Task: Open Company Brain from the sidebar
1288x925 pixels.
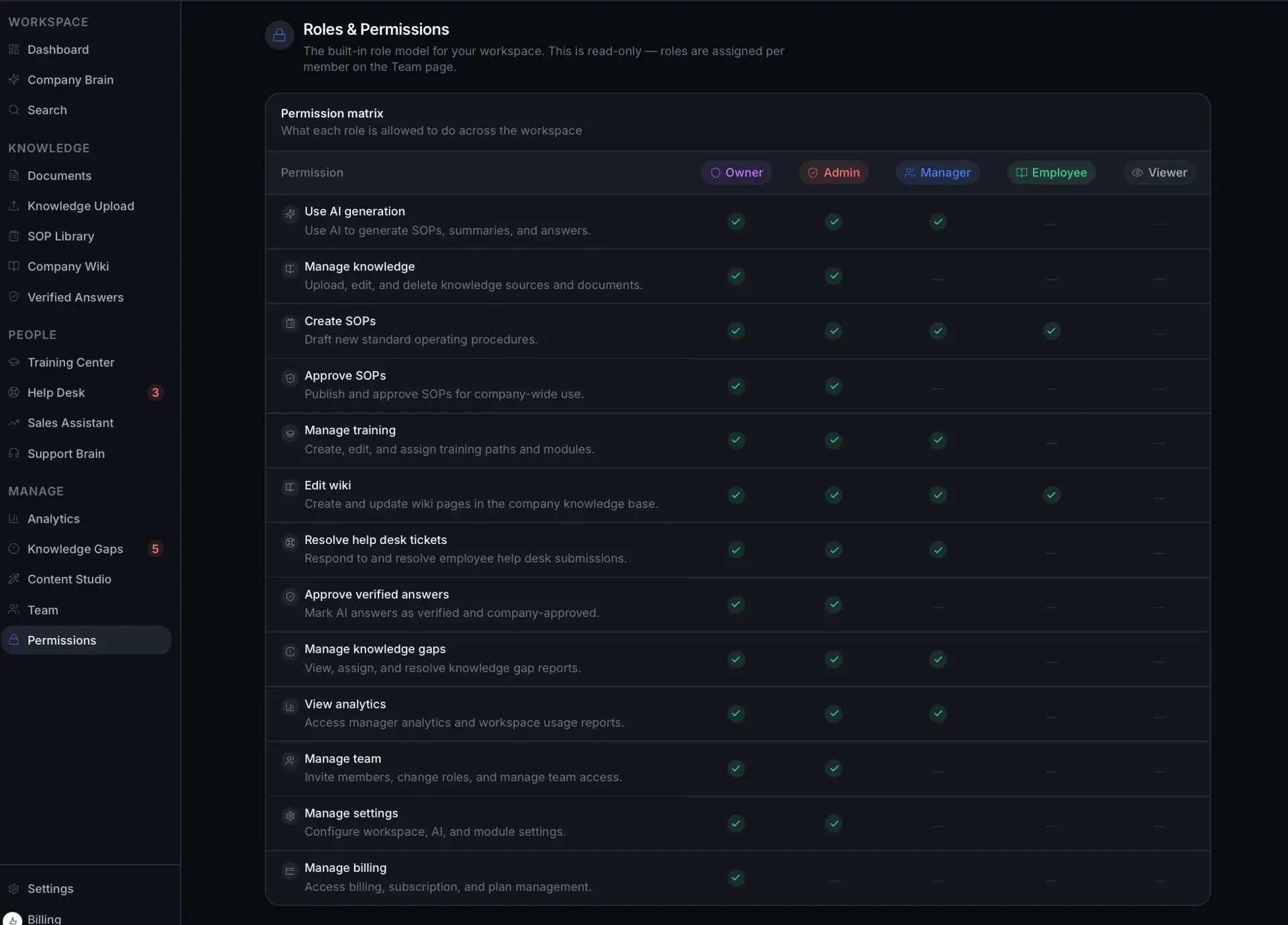Action: click(86, 80)
